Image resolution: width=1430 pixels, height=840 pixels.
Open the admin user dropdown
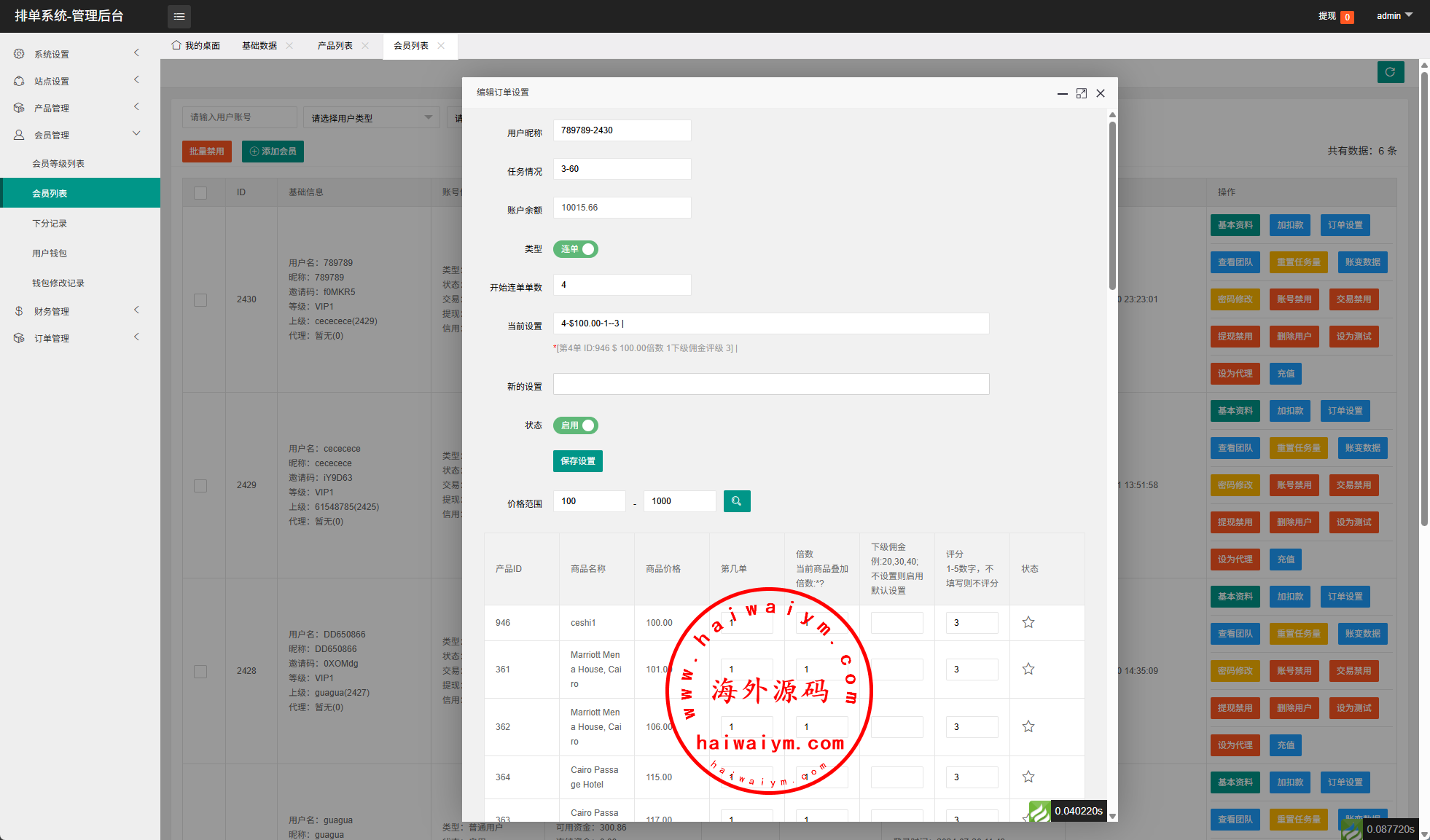[1394, 16]
